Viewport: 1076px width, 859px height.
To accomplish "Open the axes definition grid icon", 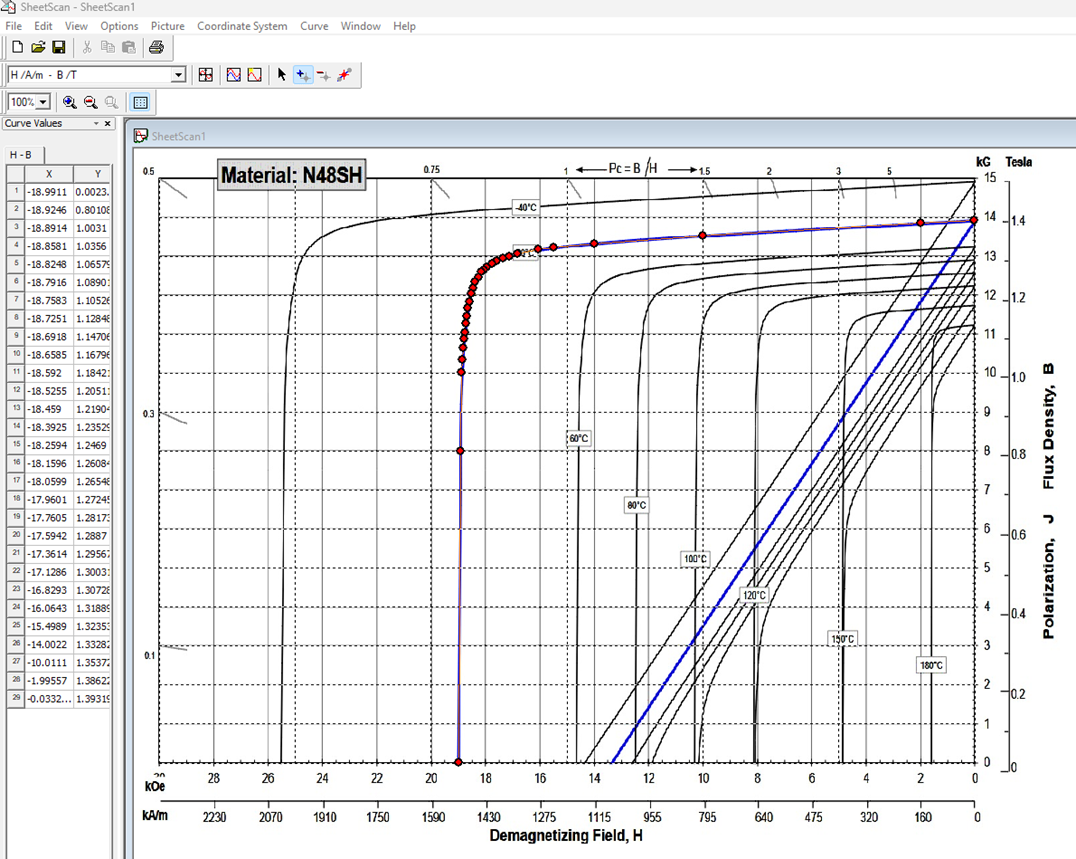I will point(206,74).
